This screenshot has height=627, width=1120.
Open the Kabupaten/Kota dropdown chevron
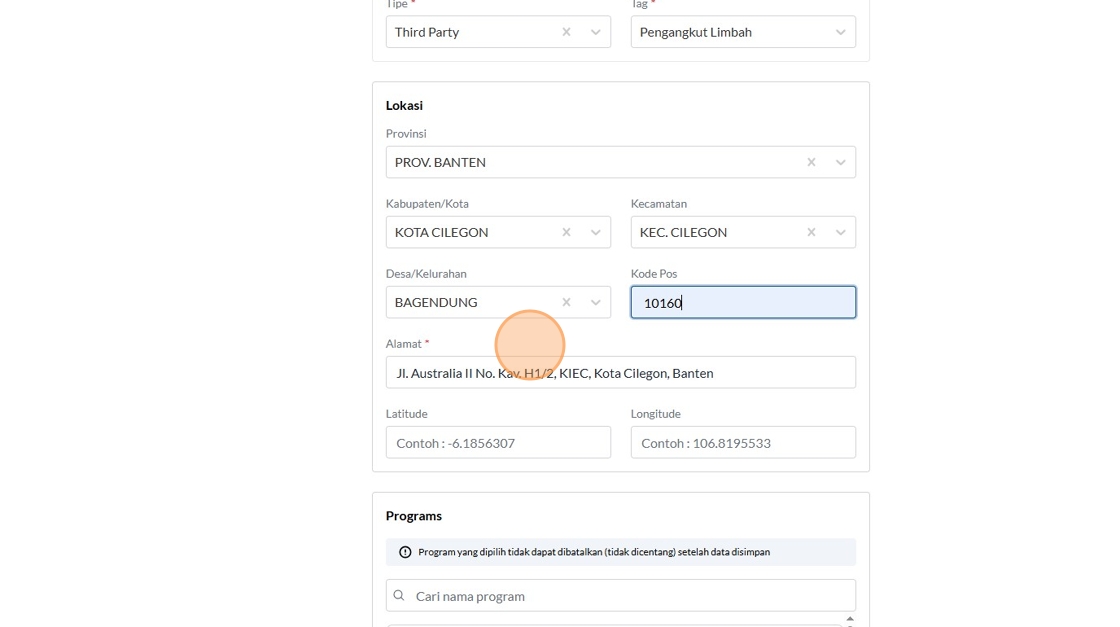pos(596,232)
